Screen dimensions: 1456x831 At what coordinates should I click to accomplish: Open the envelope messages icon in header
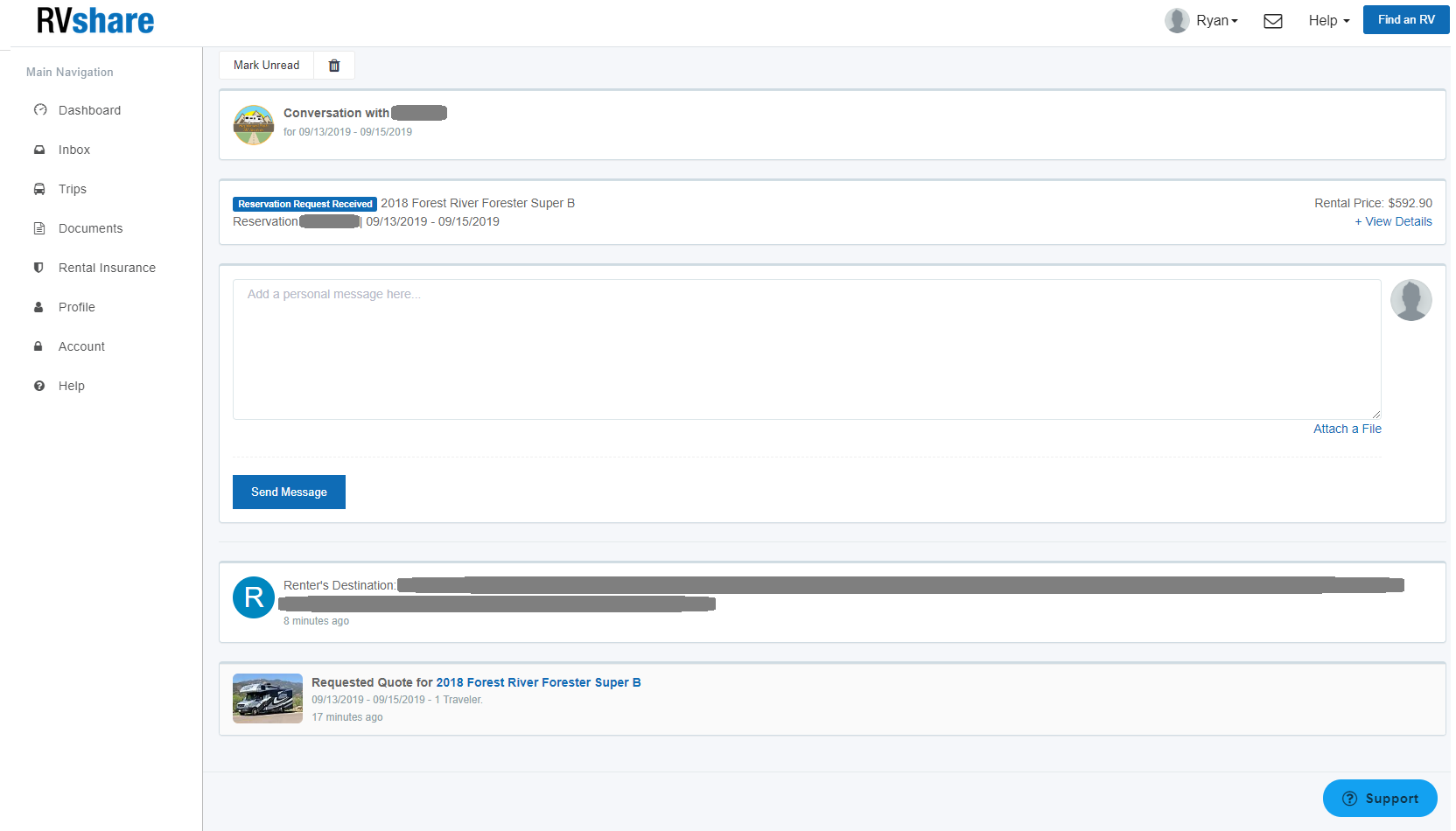pyautogui.click(x=1273, y=21)
